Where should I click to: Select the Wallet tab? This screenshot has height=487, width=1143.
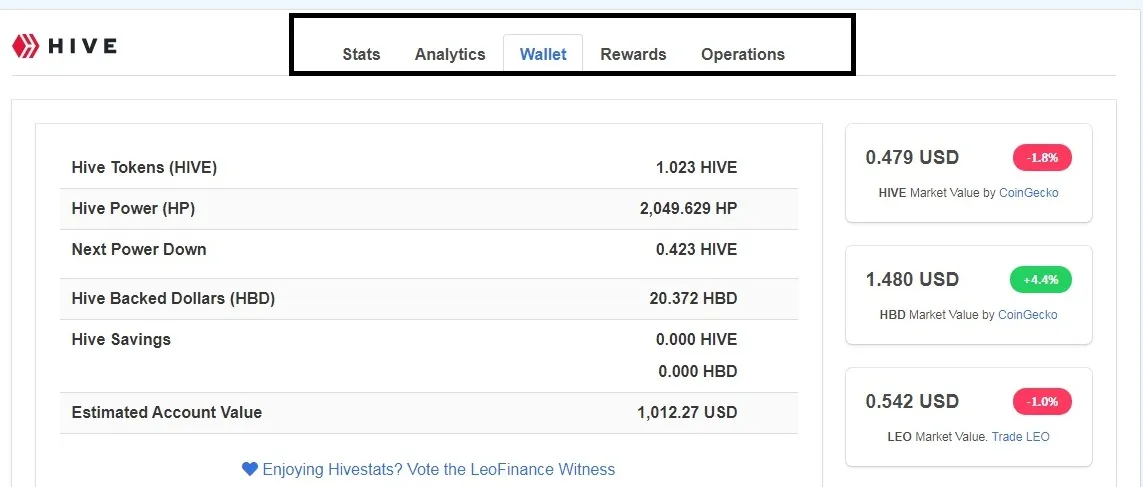tap(543, 54)
